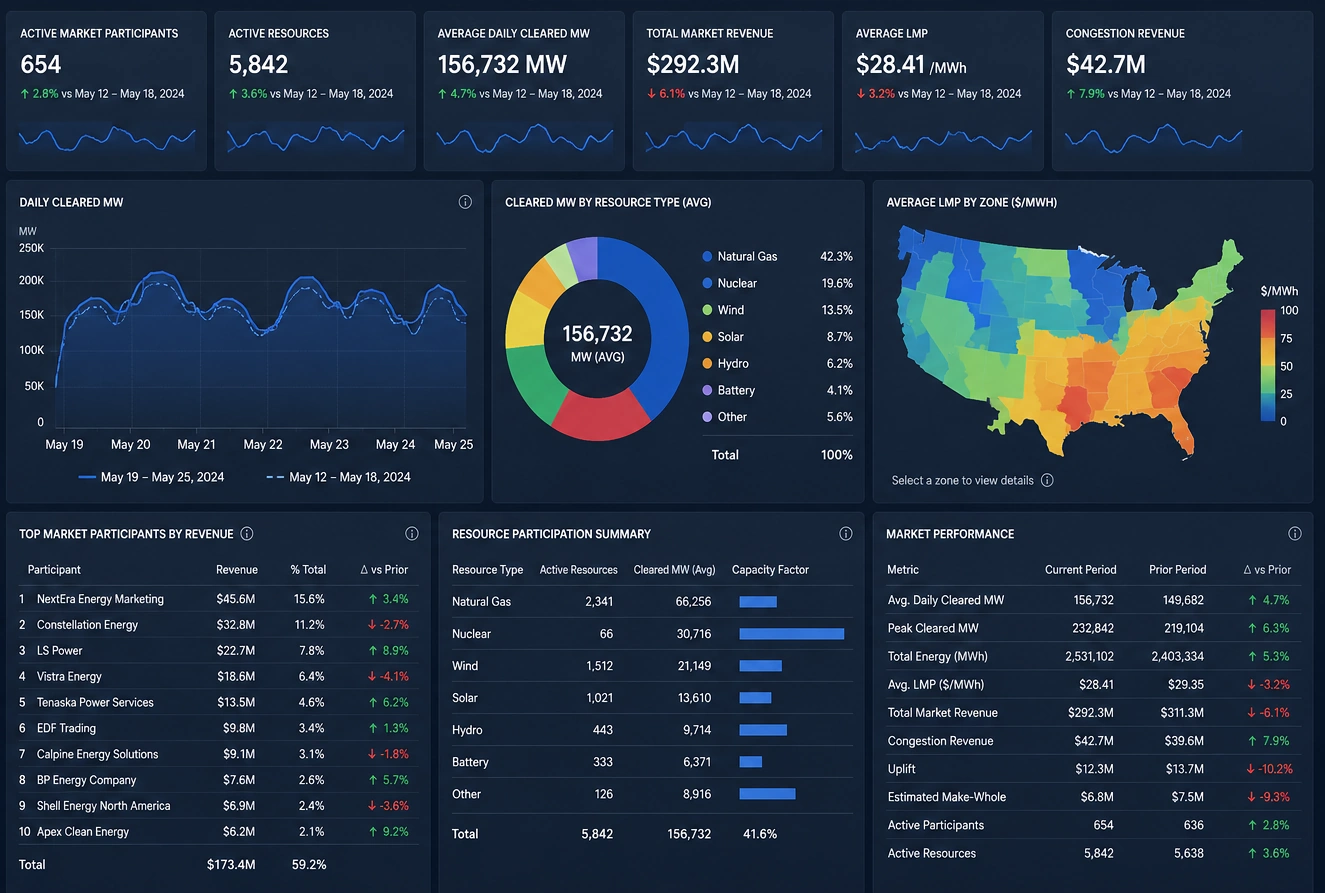Select the Hydro legend dot
Image resolution: width=1325 pixels, height=893 pixels.
pyautogui.click(x=708, y=364)
